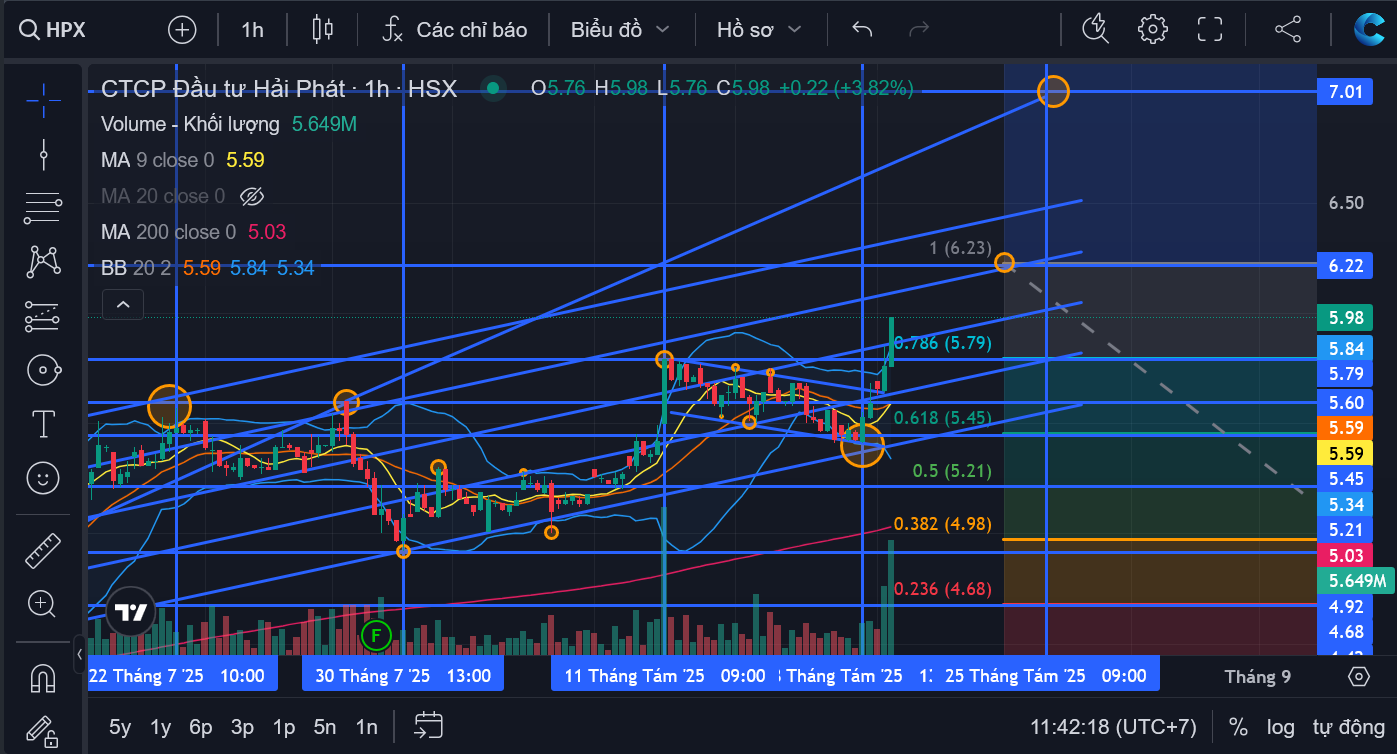Change the candlestick chart style
Image resolution: width=1397 pixels, height=754 pixels.
tap(322, 29)
